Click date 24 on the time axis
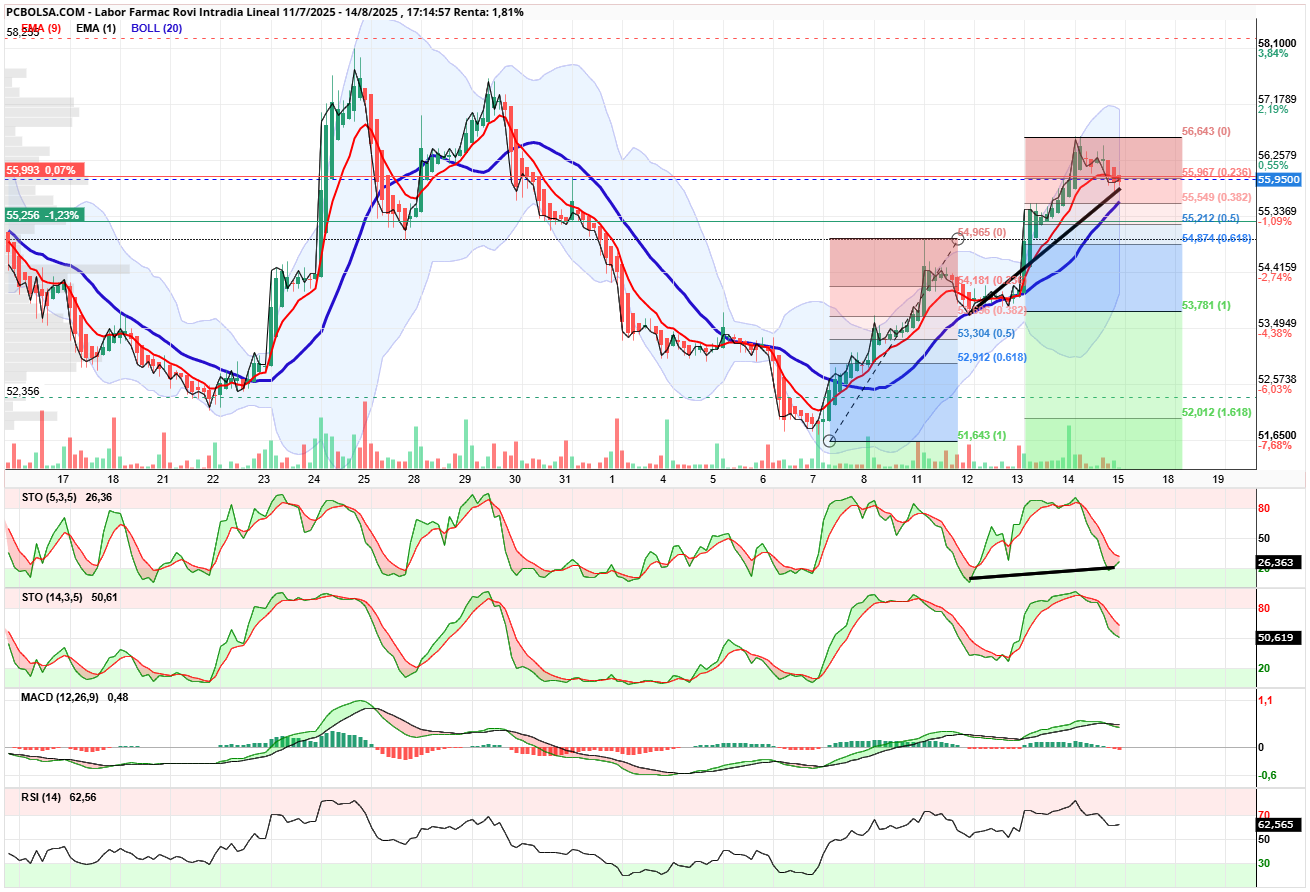Image resolution: width=1310 pixels, height=892 pixels. click(x=314, y=480)
